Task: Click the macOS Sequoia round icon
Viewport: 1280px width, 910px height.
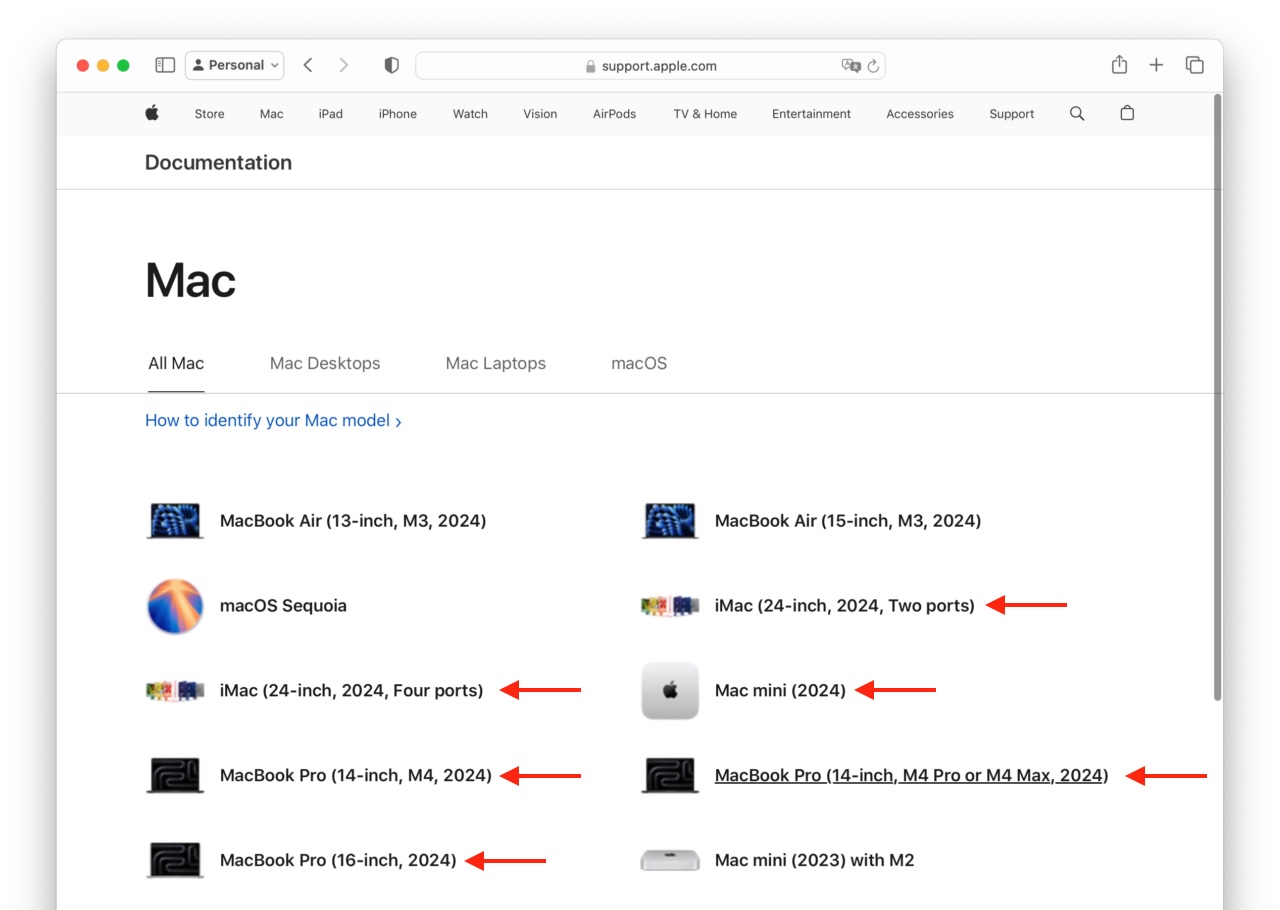Action: pos(175,606)
